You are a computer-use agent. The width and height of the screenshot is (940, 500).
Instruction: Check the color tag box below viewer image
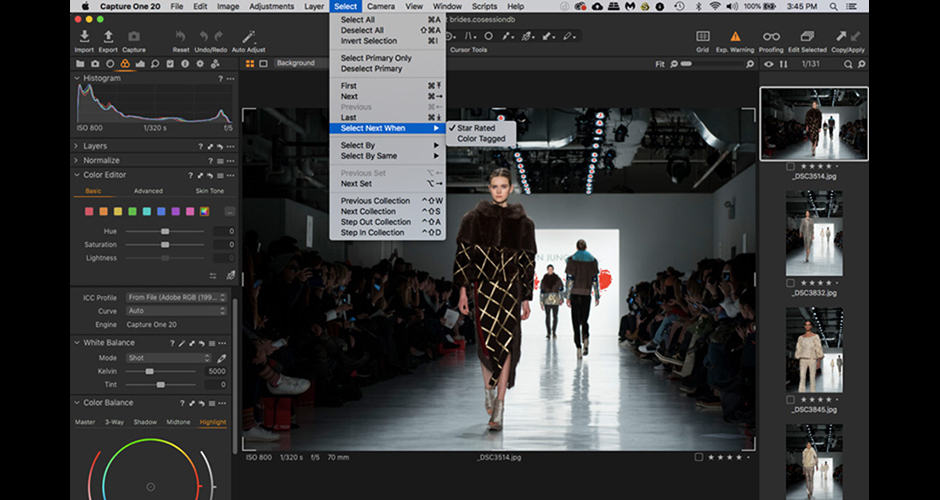point(699,457)
